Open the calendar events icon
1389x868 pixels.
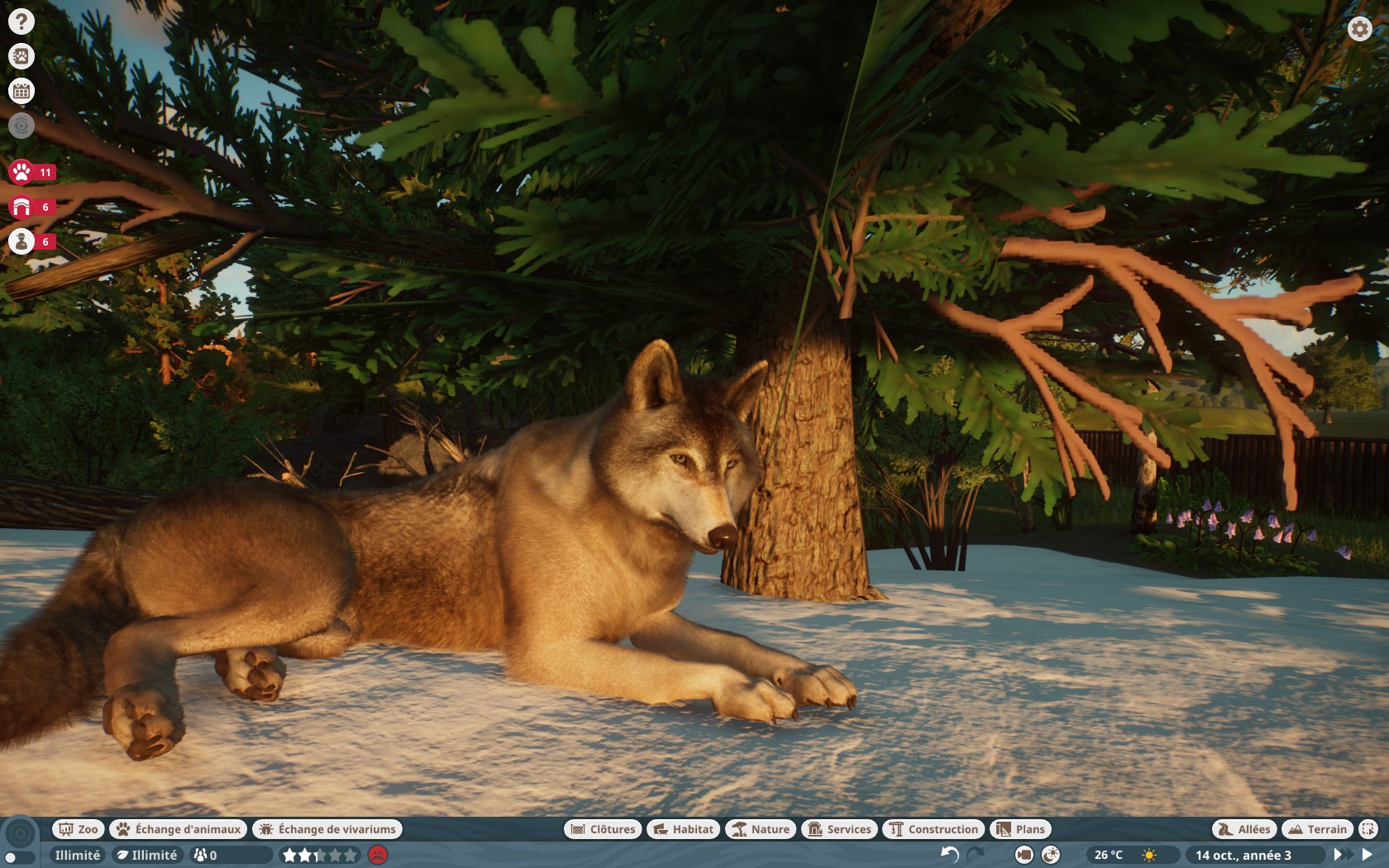coord(21,91)
